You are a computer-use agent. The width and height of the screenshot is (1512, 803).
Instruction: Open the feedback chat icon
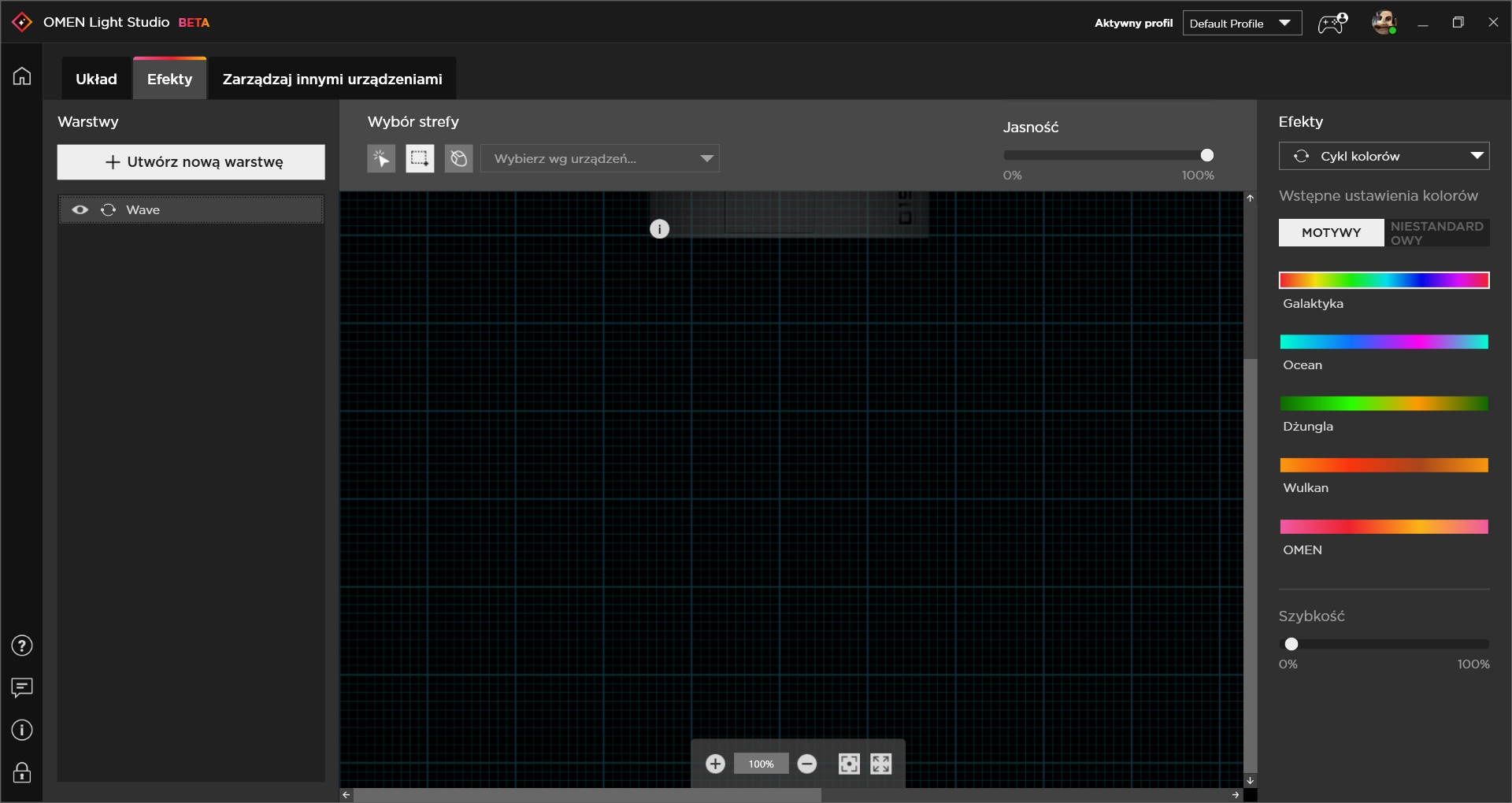(x=22, y=688)
